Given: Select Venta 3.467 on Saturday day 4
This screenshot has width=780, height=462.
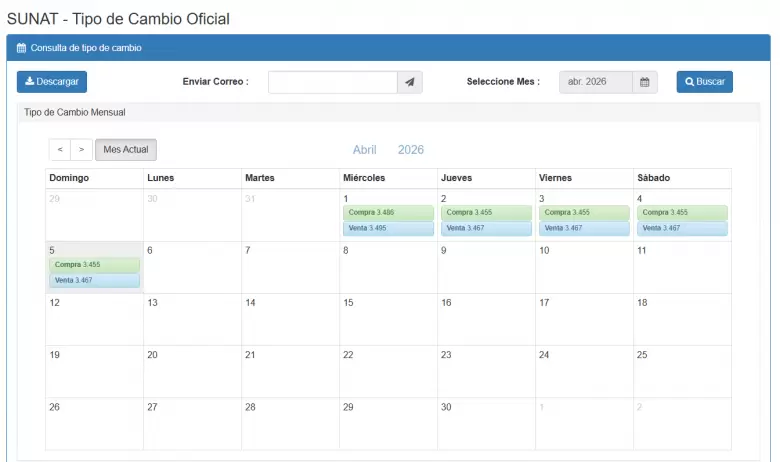Looking at the screenshot, I should [x=682, y=228].
